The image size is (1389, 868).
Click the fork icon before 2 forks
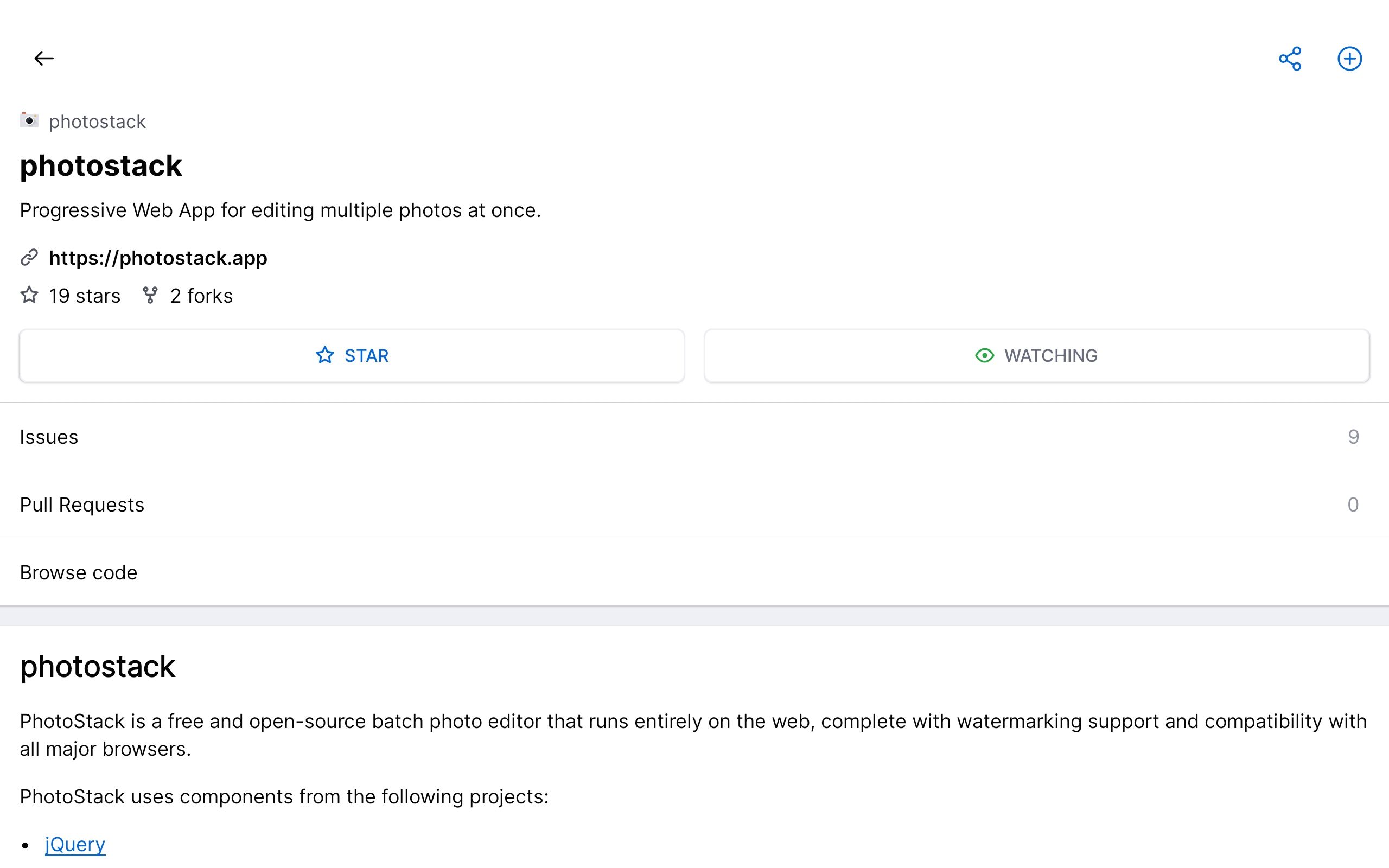tap(150, 295)
